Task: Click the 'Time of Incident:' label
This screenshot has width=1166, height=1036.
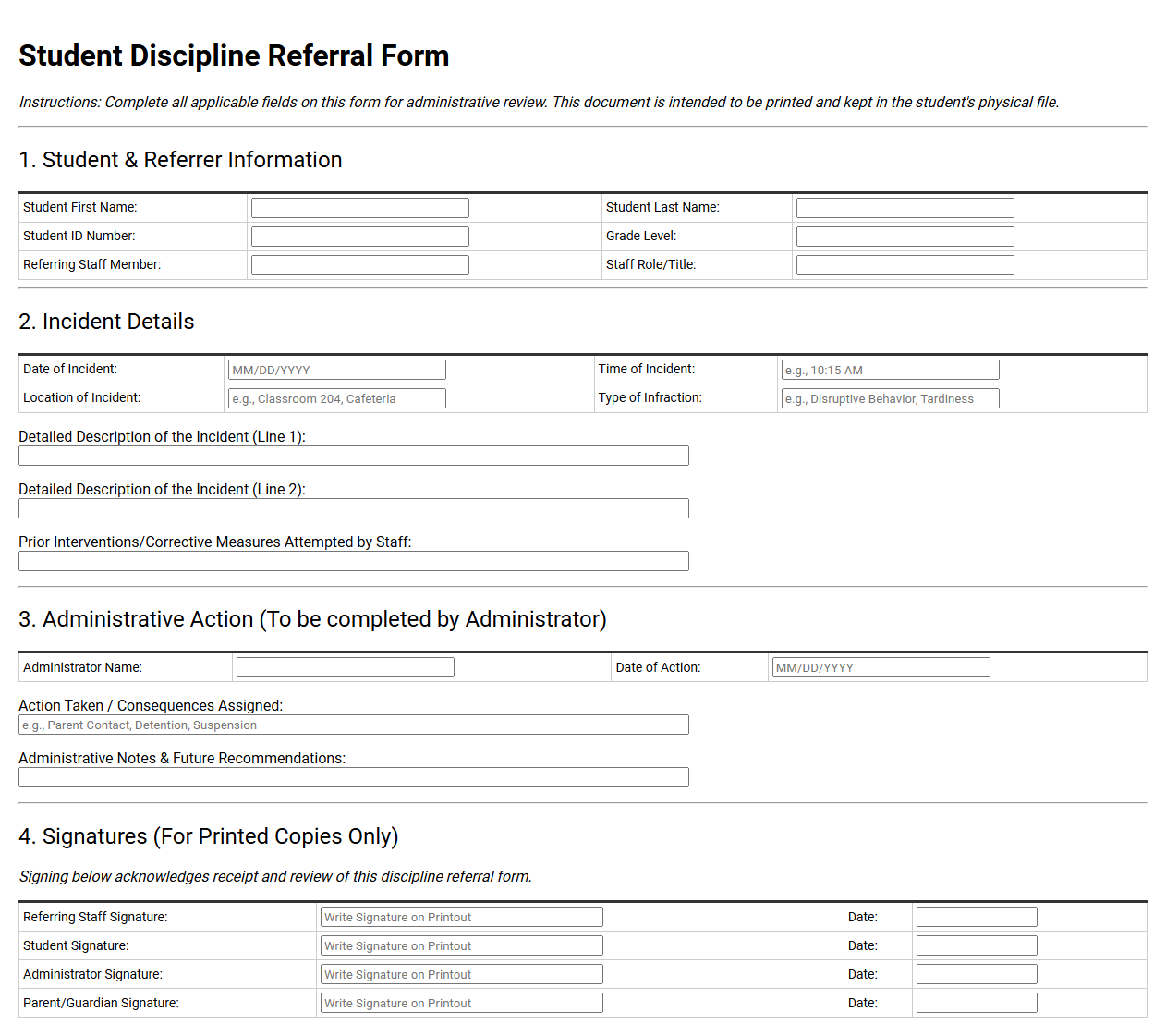Action: (647, 369)
